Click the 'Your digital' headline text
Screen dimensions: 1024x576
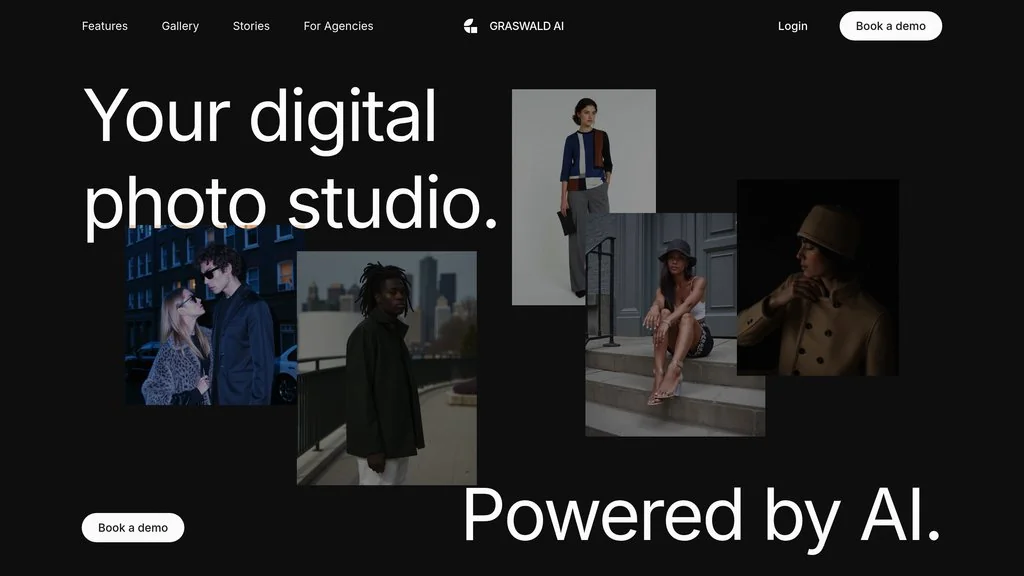(x=260, y=116)
